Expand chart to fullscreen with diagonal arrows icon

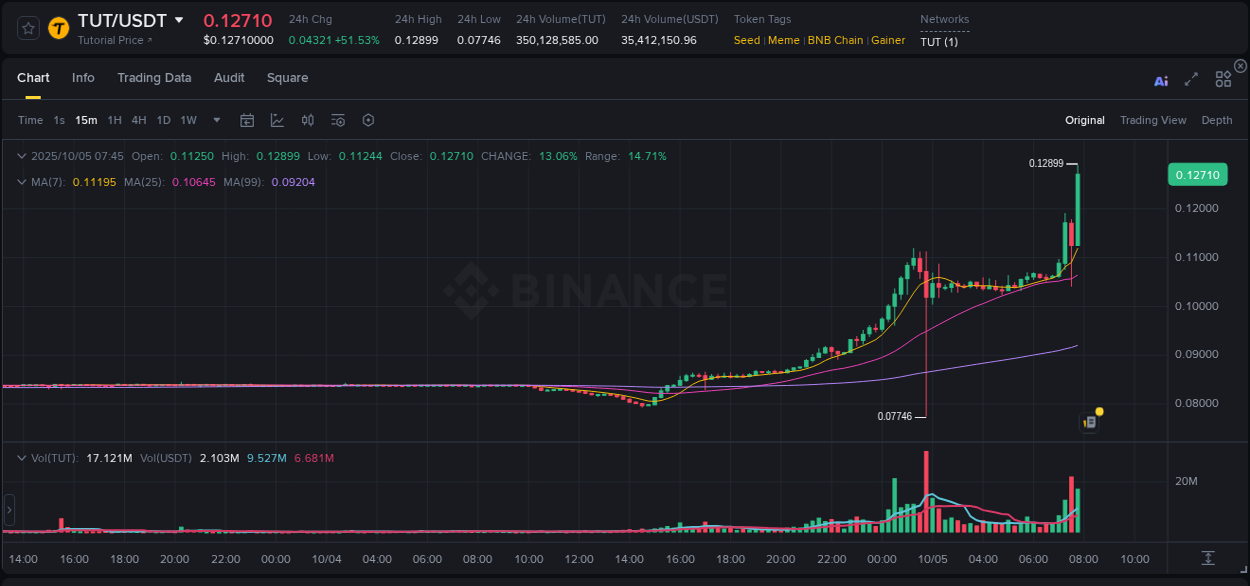[x=1190, y=79]
